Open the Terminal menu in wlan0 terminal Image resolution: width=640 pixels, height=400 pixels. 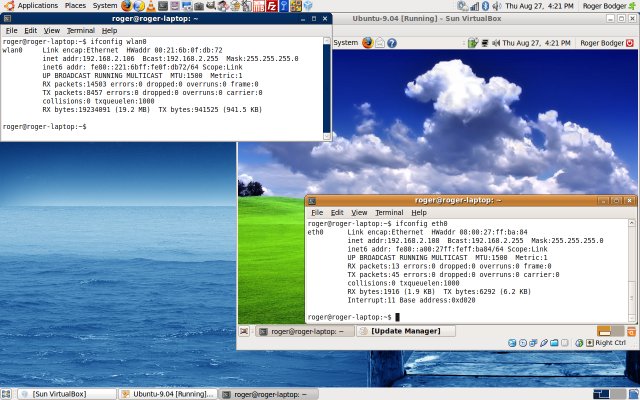coord(80,31)
